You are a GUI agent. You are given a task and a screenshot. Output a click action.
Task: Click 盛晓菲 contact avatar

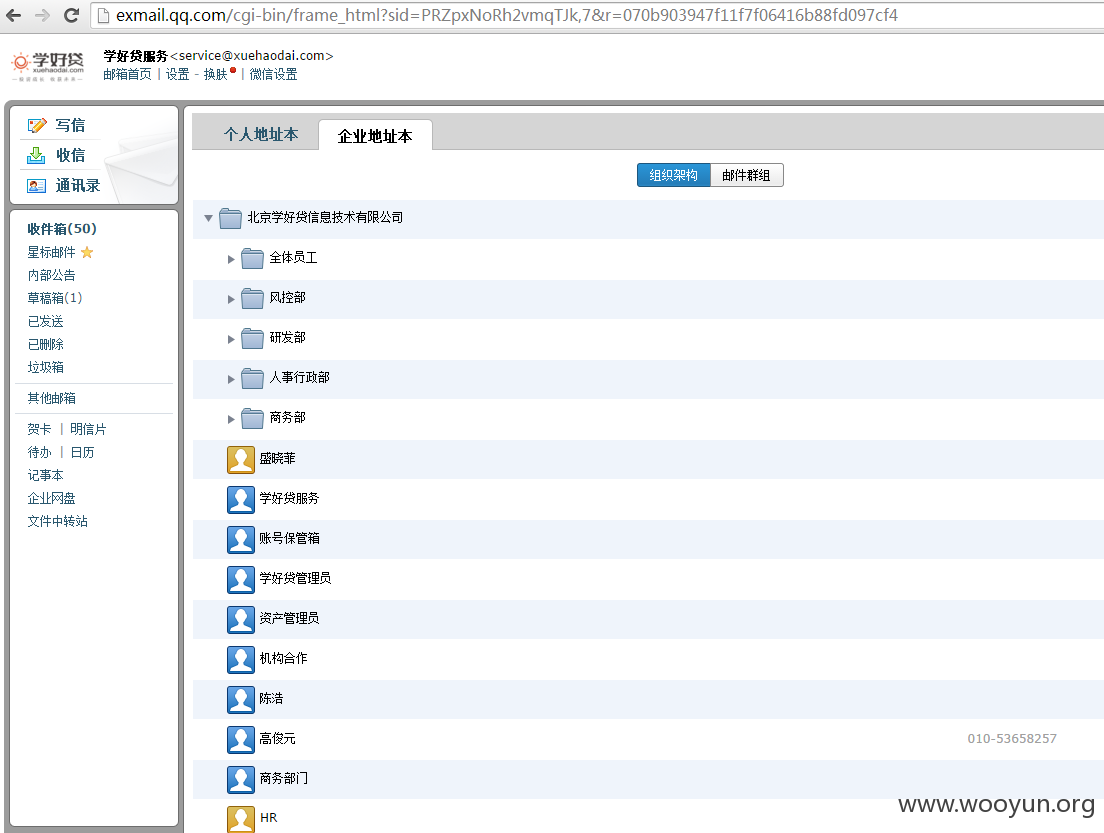(241, 460)
